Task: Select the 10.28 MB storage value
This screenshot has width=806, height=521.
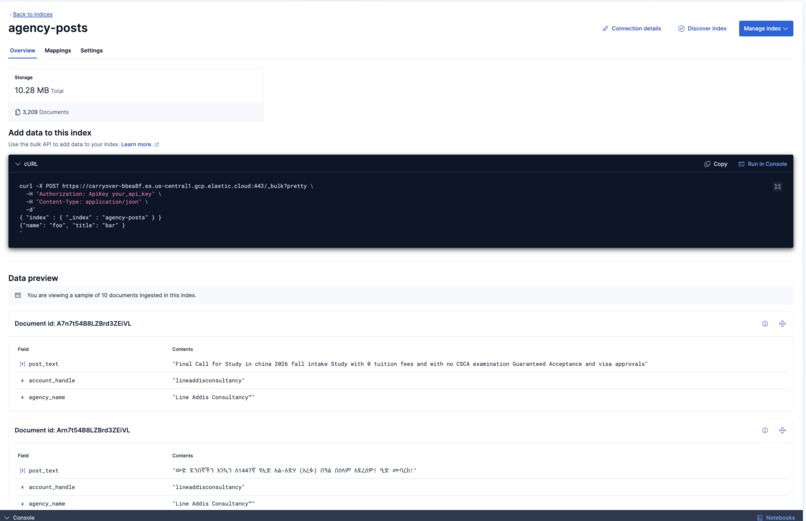Action: 32,90
